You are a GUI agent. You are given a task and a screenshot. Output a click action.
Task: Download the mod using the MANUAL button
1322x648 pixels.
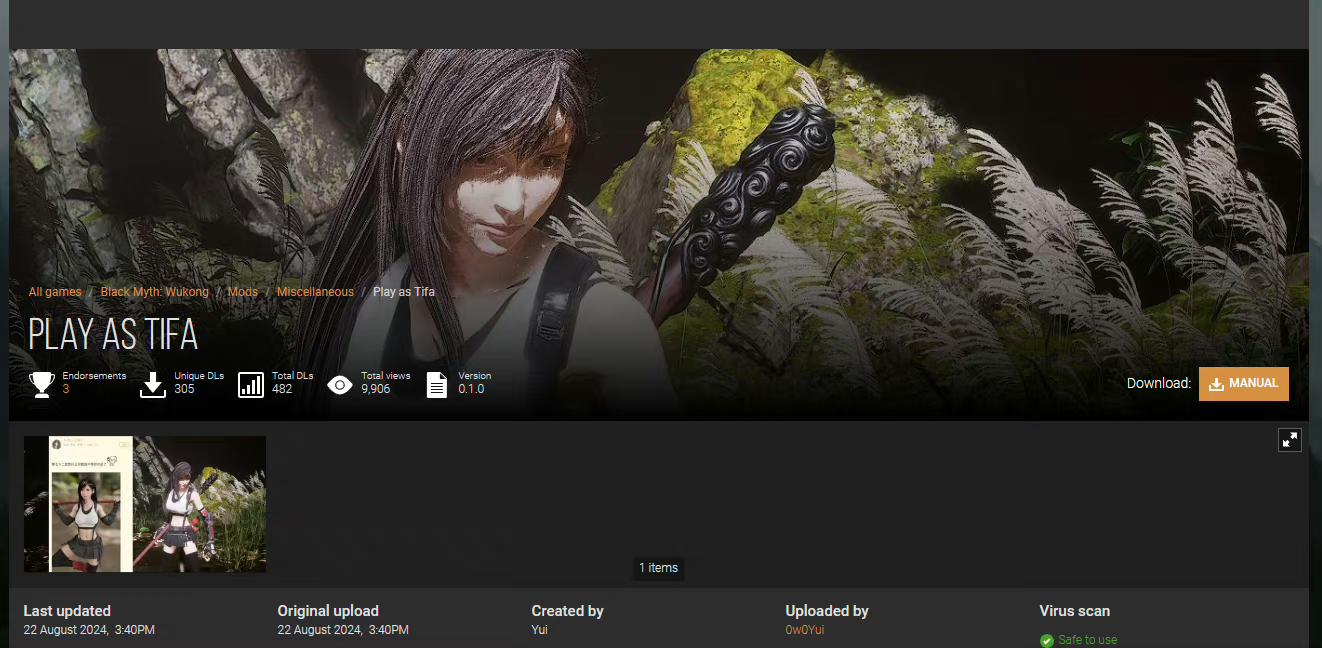click(x=1244, y=384)
